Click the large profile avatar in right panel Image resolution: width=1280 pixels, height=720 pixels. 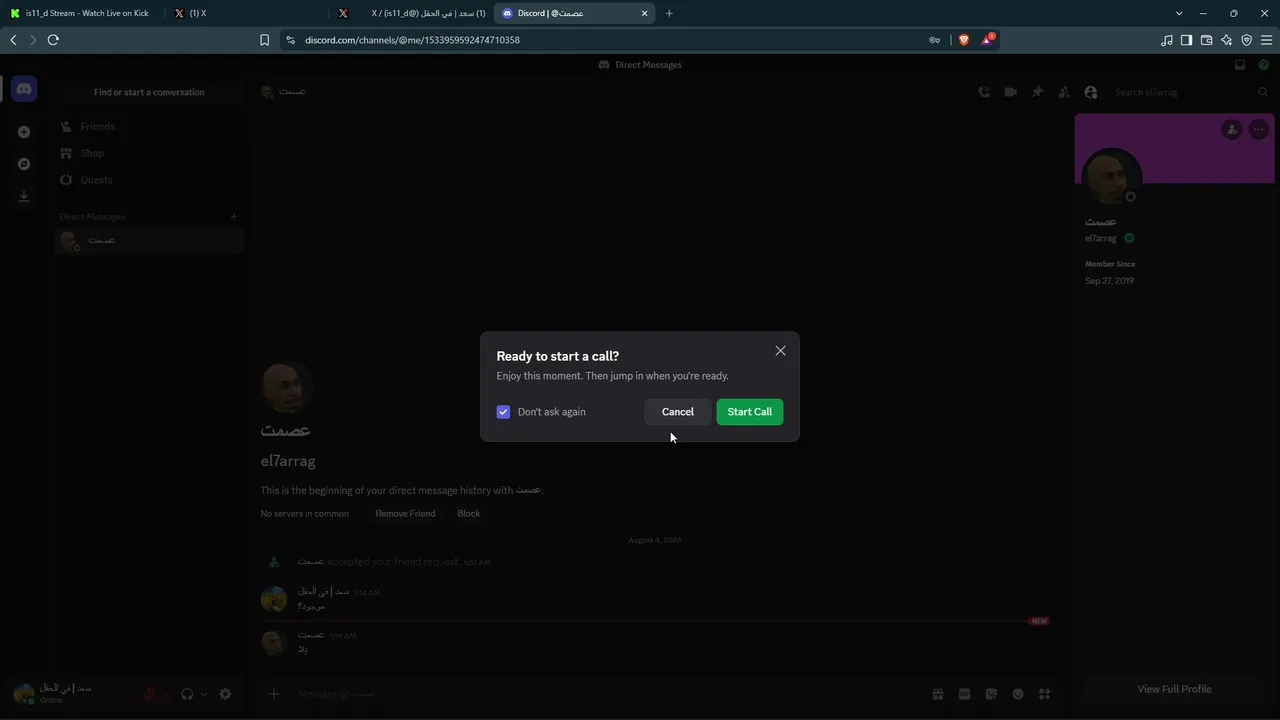pos(1111,178)
